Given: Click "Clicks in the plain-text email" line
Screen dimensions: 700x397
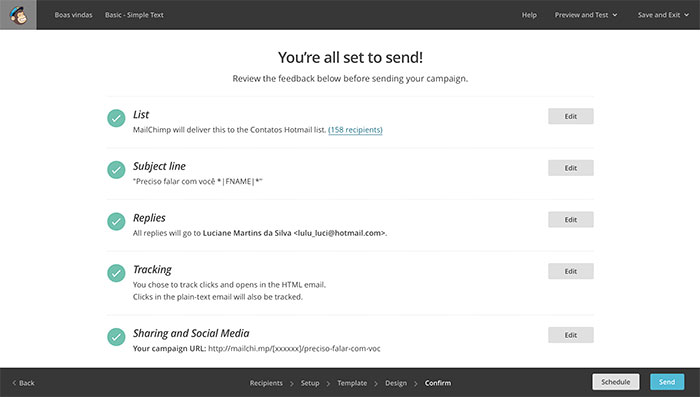Looking at the screenshot, I should 217,297.
